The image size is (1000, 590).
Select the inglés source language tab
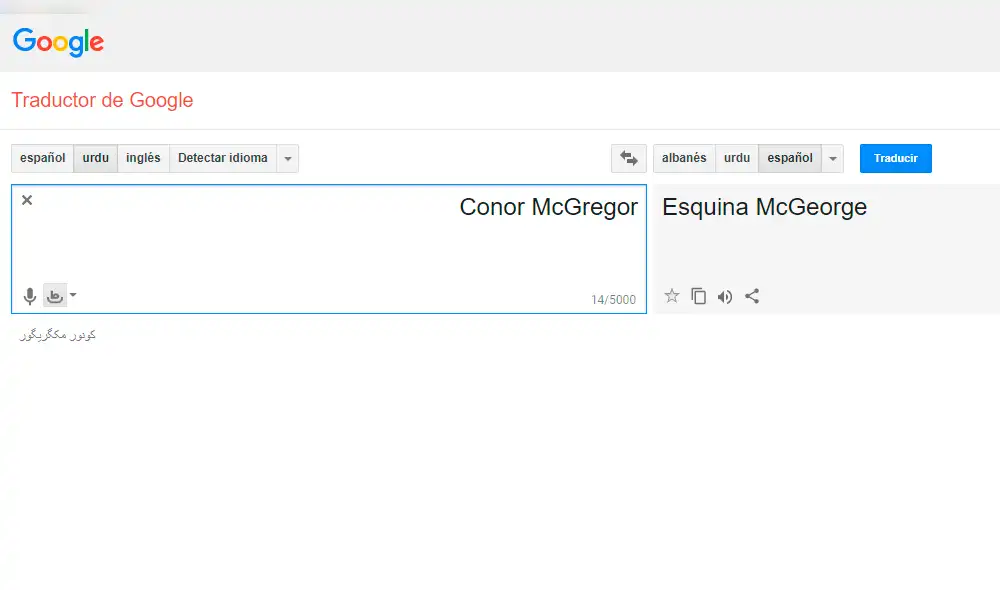[x=143, y=158]
